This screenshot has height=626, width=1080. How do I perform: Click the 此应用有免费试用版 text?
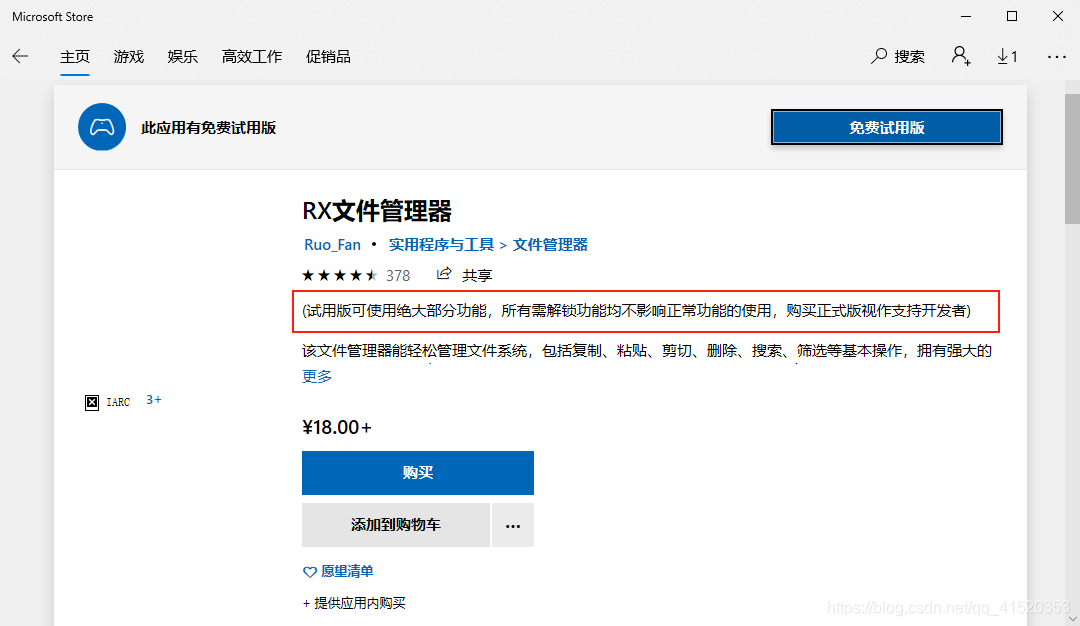pyautogui.click(x=208, y=127)
